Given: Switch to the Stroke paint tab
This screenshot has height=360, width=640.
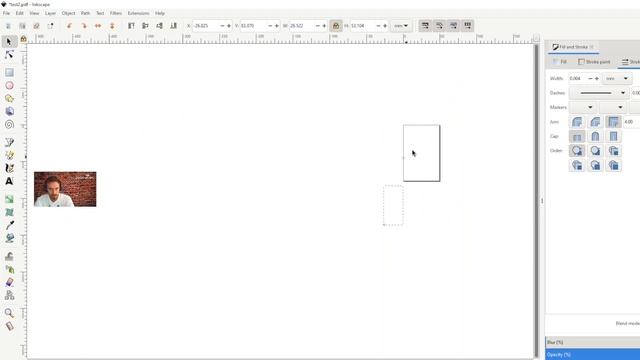Looking at the screenshot, I should tap(594, 62).
